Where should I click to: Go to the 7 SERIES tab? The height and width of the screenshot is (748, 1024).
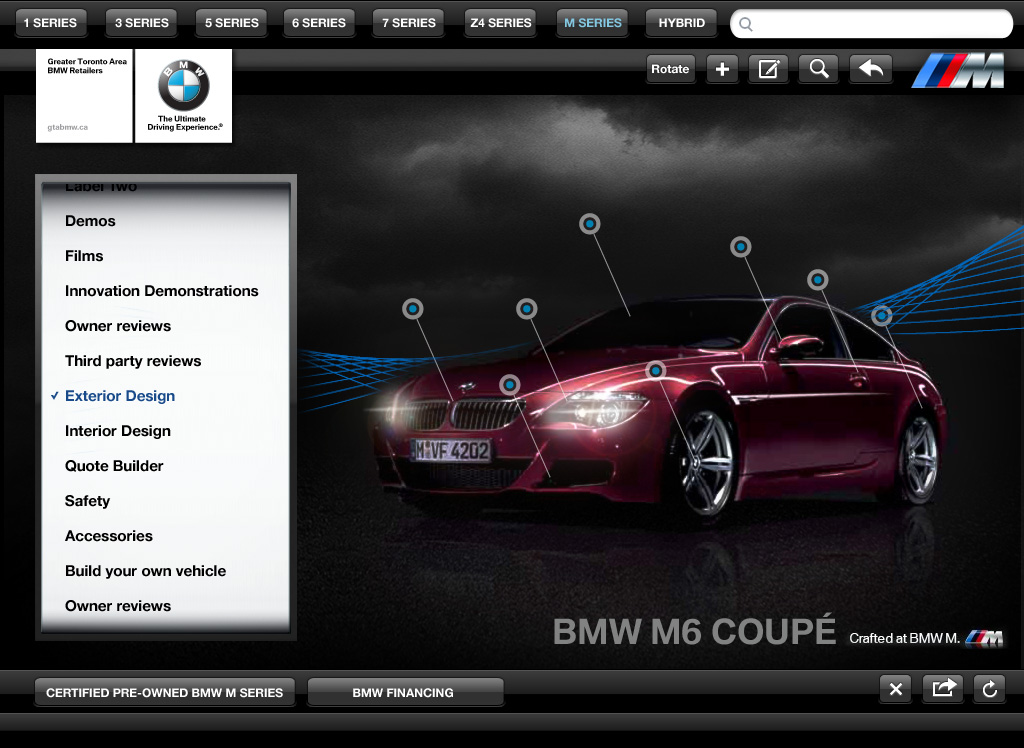[x=409, y=23]
